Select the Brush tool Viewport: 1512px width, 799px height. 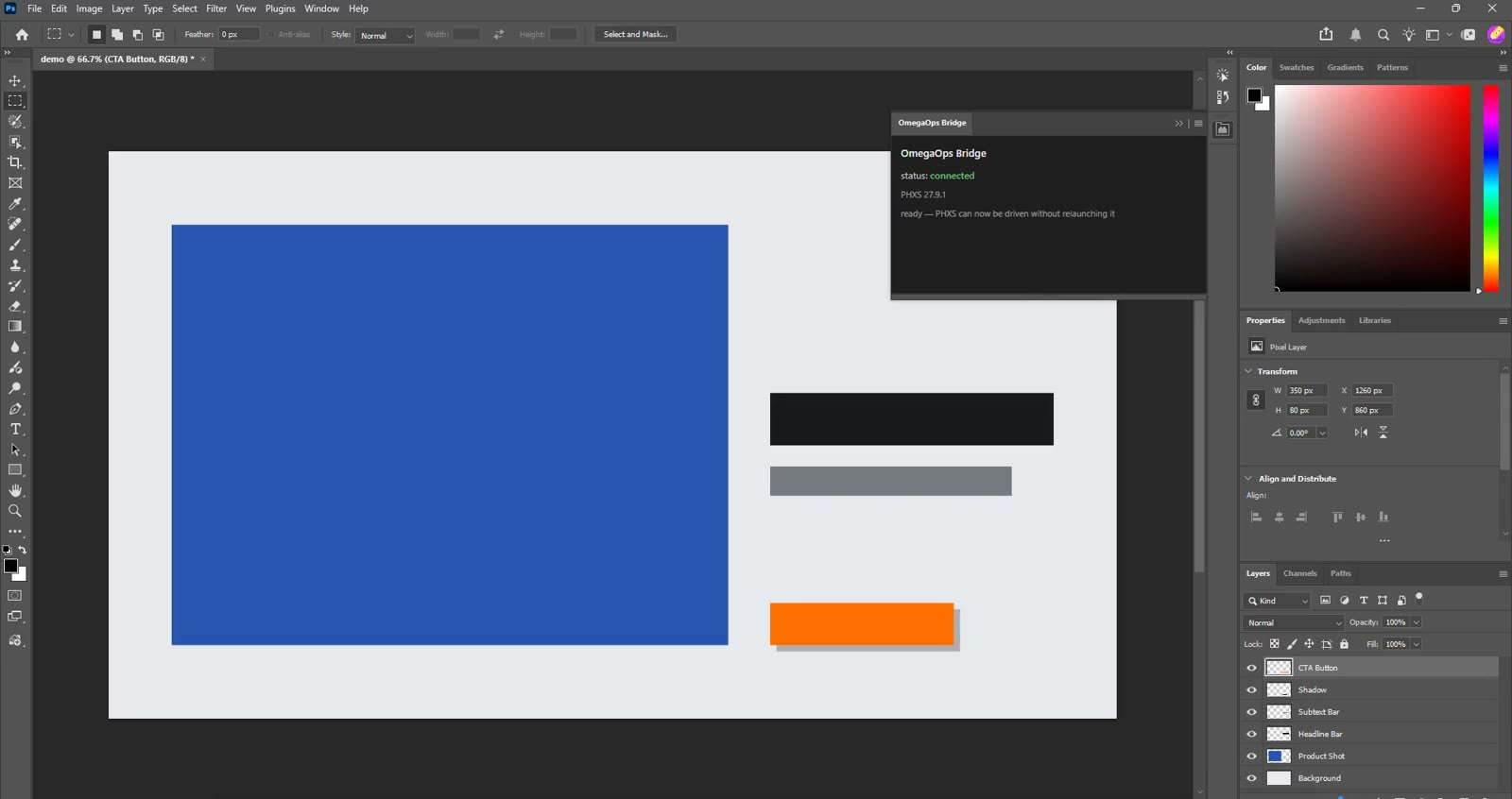15,245
